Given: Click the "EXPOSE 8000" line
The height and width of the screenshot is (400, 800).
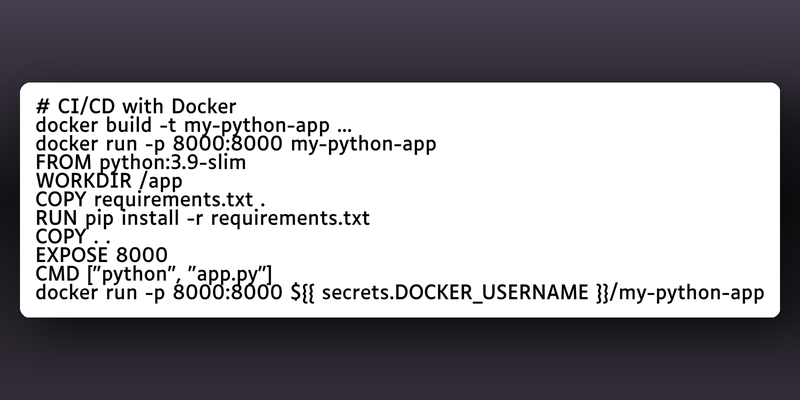Looking at the screenshot, I should (102, 256).
